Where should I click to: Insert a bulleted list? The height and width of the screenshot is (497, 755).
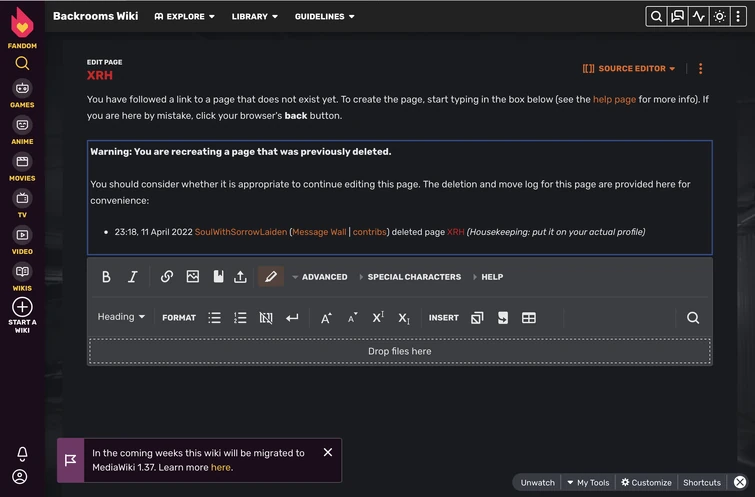pos(214,318)
